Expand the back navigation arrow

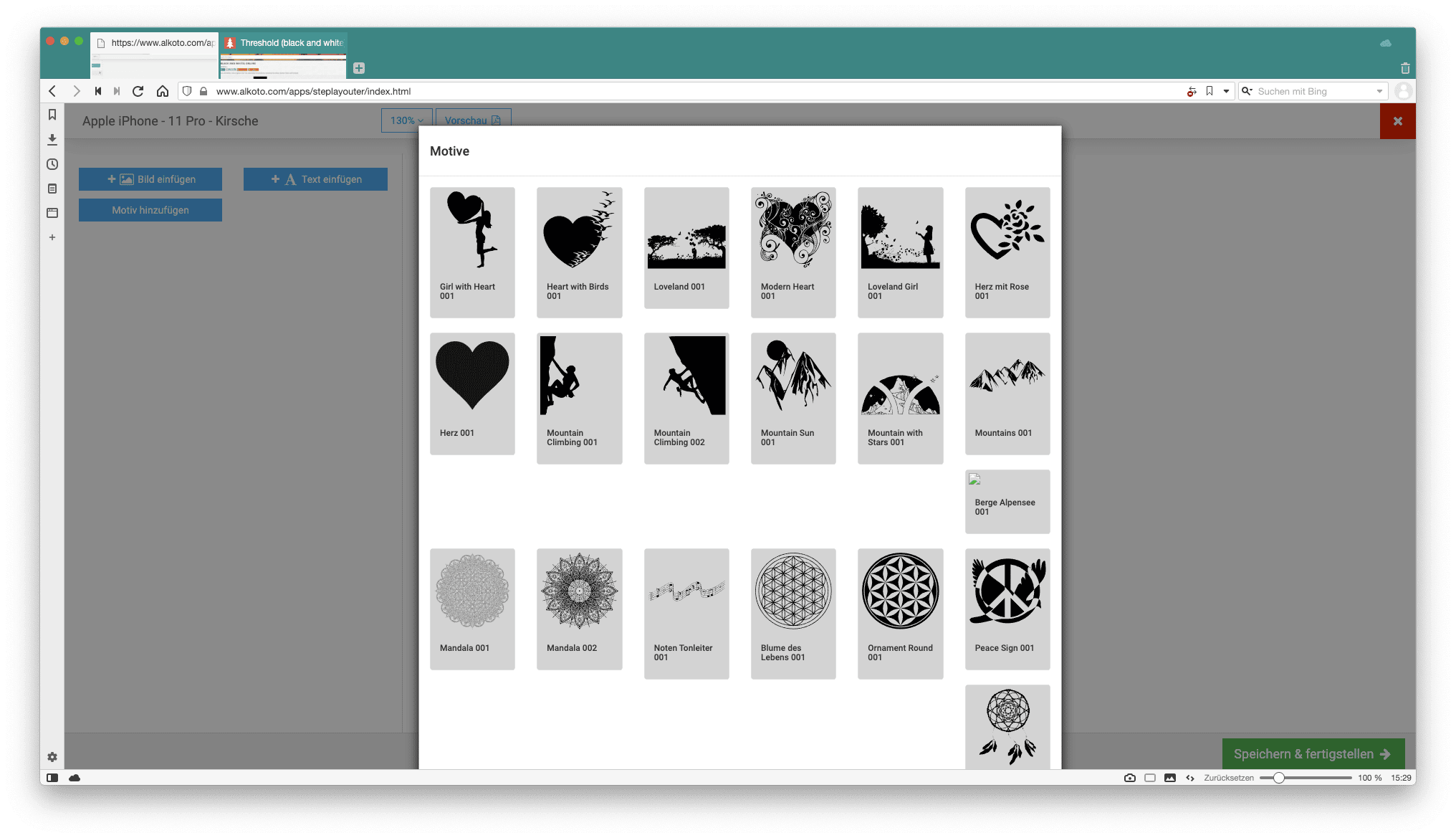tap(51, 91)
